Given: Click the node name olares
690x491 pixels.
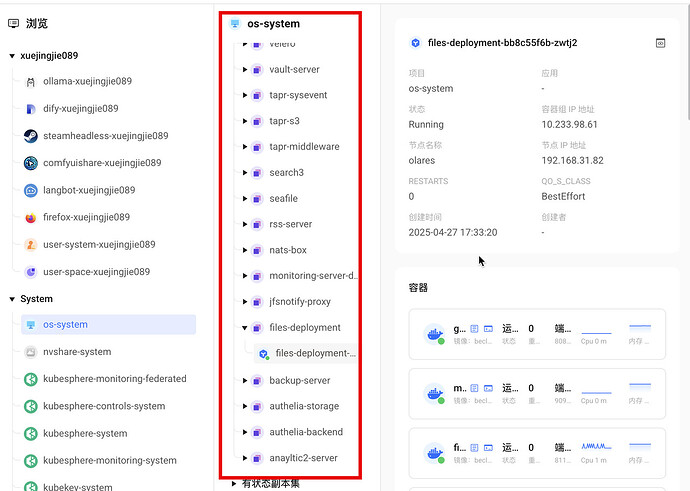Looking at the screenshot, I should [422, 161].
